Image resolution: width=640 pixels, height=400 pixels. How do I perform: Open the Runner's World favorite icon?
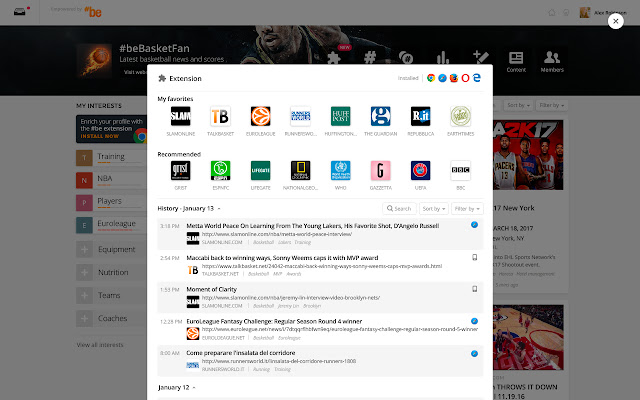300,116
